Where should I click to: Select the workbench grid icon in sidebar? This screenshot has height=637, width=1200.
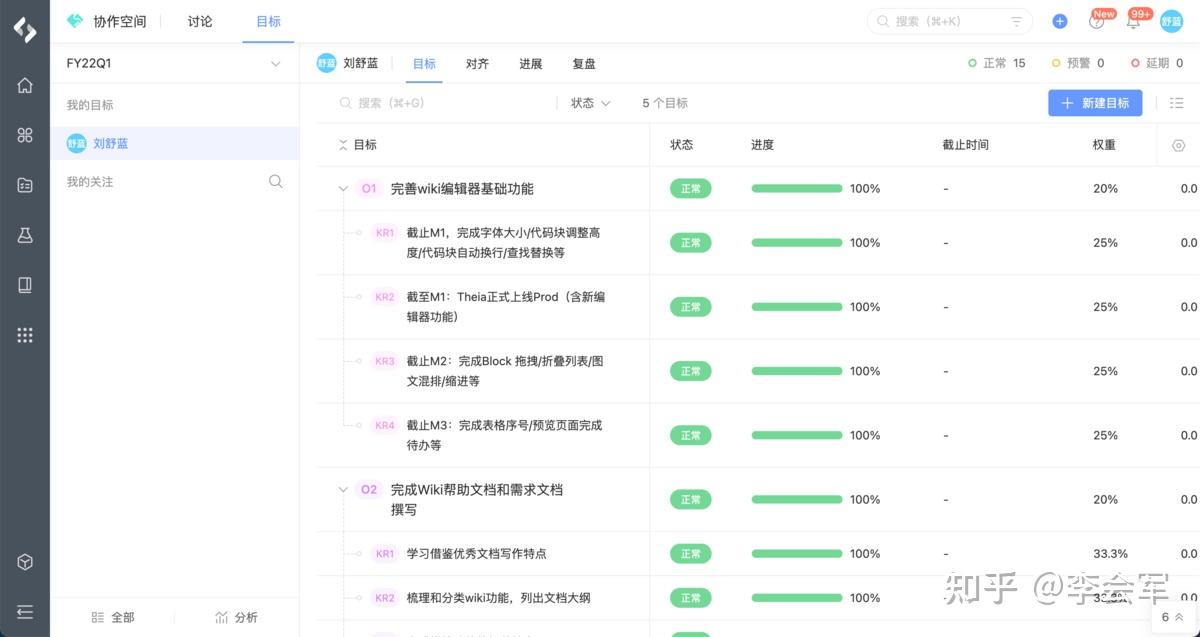[25, 135]
